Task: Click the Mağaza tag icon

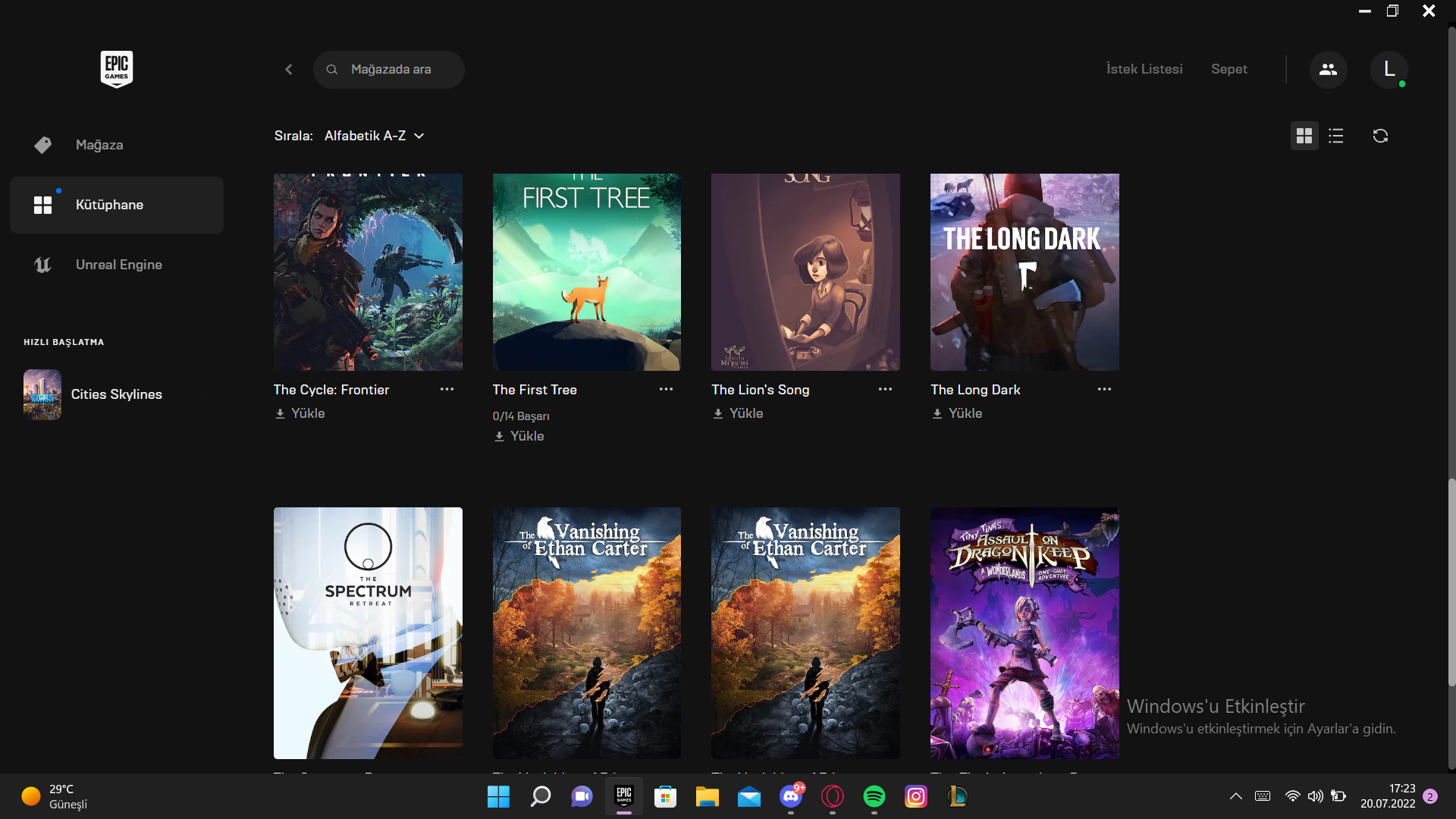Action: pyautogui.click(x=43, y=145)
